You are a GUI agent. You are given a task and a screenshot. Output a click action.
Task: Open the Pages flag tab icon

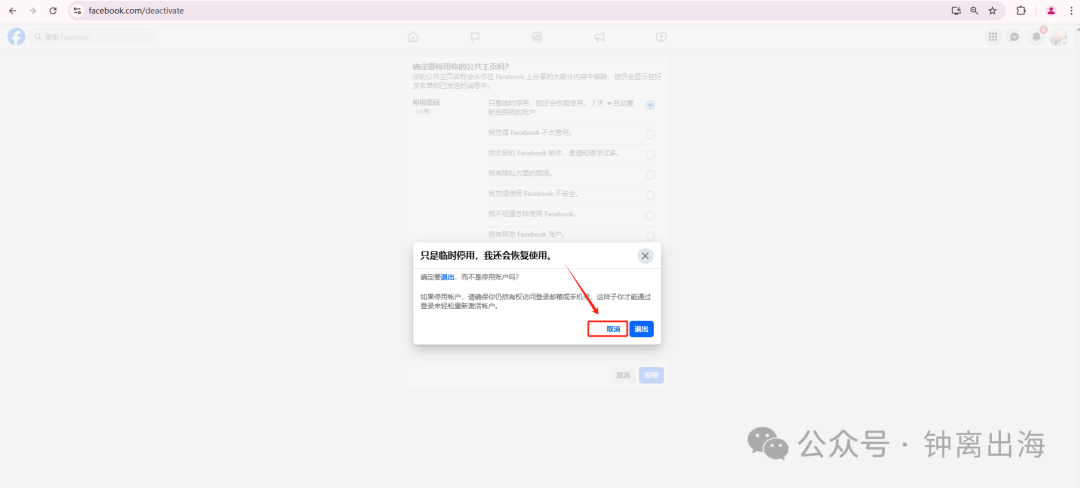(475, 37)
